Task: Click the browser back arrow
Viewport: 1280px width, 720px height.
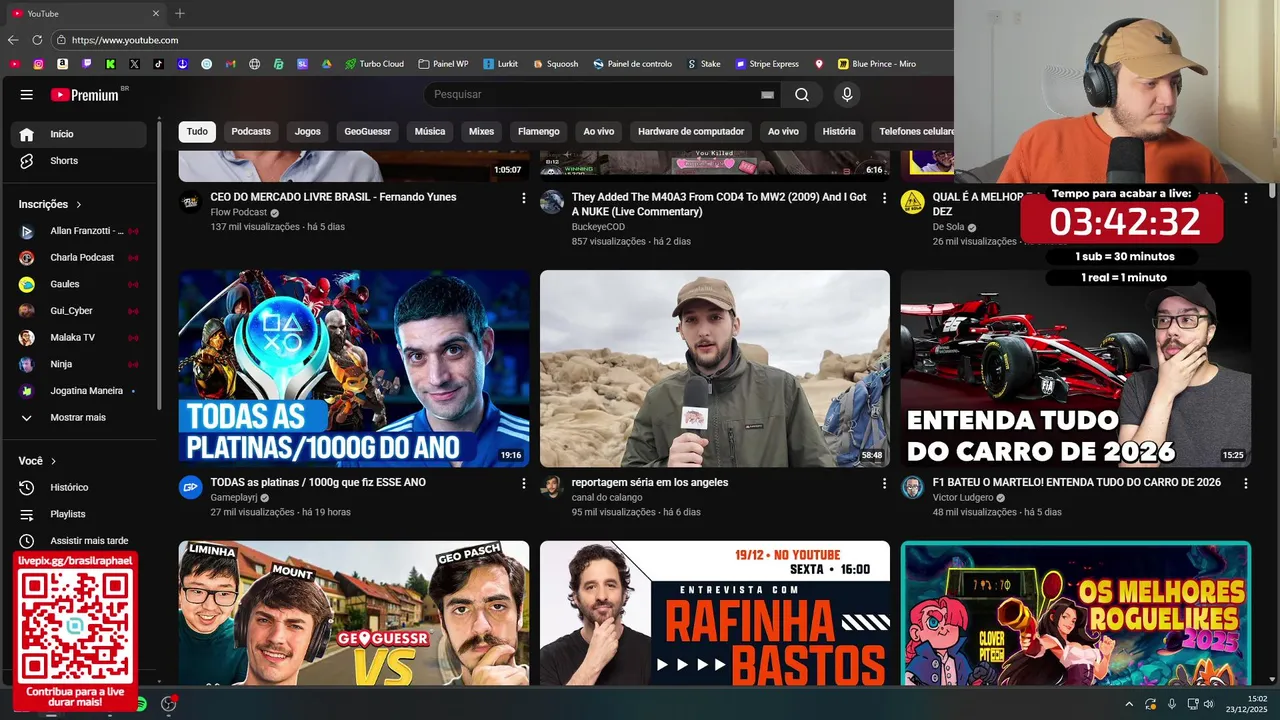Action: [x=13, y=40]
